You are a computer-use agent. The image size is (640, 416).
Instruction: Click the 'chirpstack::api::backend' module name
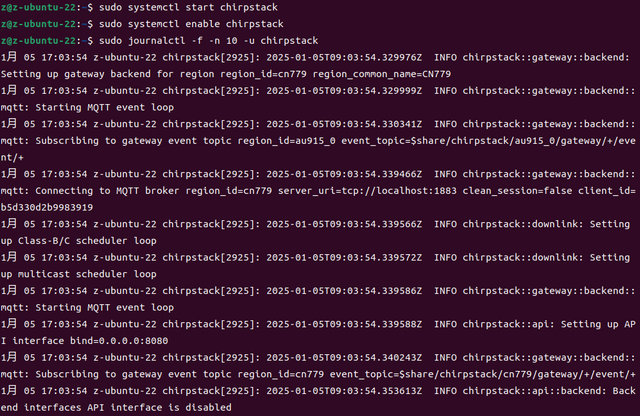527,390
